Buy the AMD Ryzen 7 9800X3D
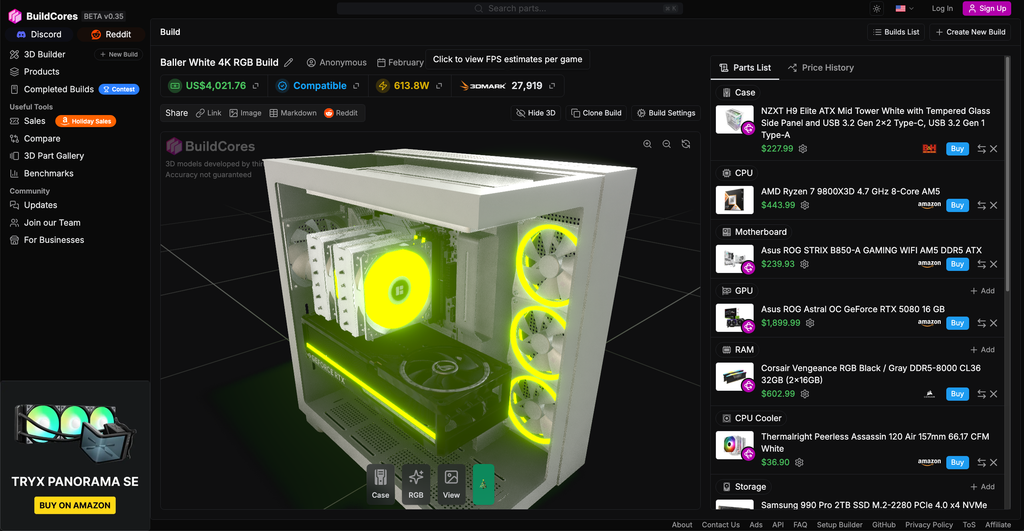Screen dimensions: 1024x531 [x=957, y=205]
